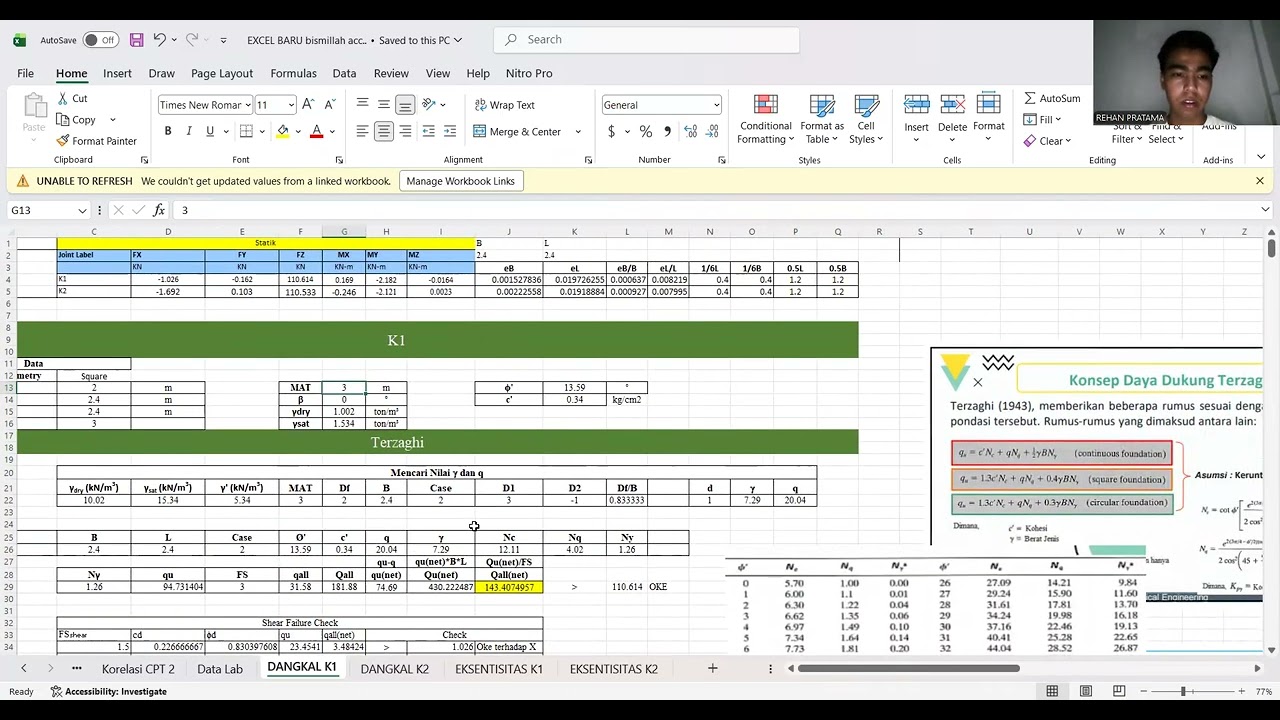The image size is (1280, 720).
Task: Click the Insert Function fx icon
Action: pyautogui.click(x=159, y=210)
